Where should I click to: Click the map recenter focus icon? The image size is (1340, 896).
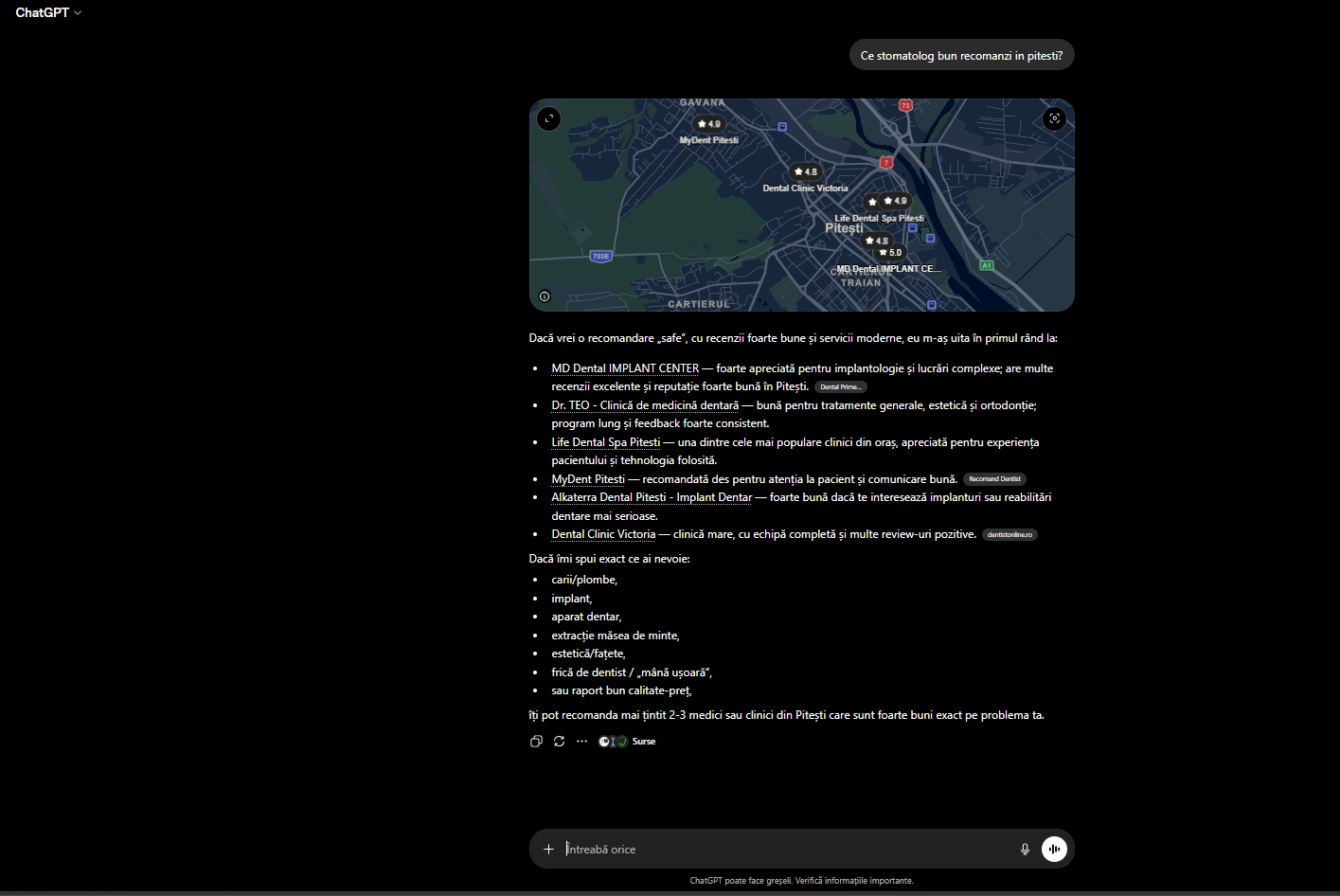[x=1054, y=118]
